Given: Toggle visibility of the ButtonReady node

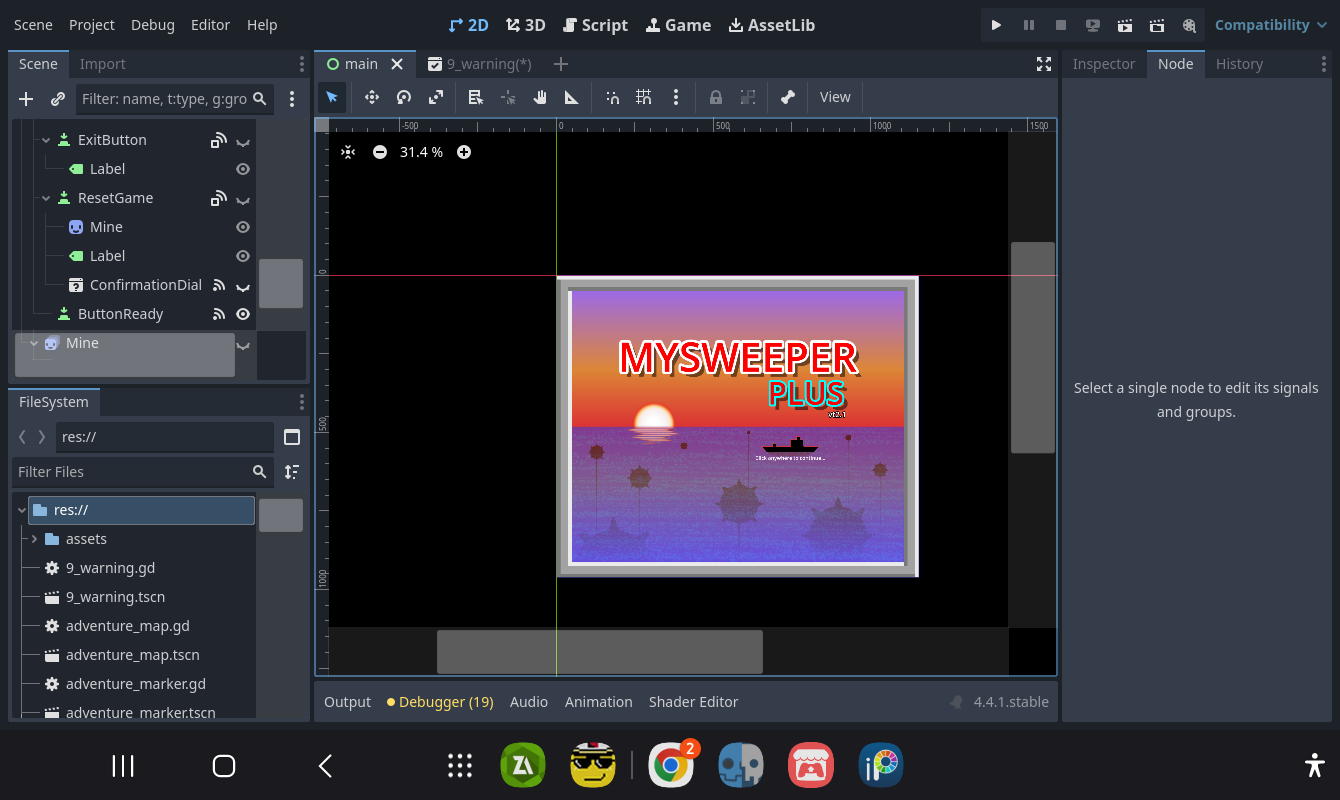Looking at the screenshot, I should (x=242, y=314).
